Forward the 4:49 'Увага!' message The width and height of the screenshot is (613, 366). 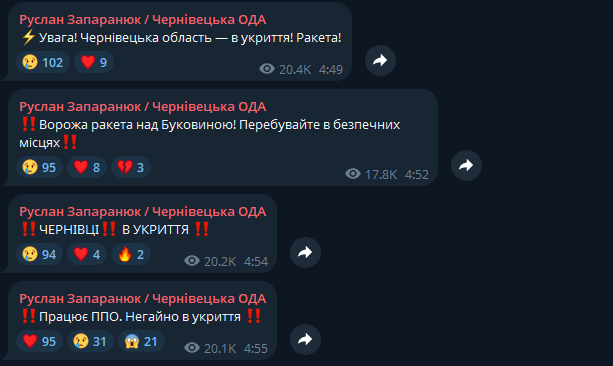[380, 60]
